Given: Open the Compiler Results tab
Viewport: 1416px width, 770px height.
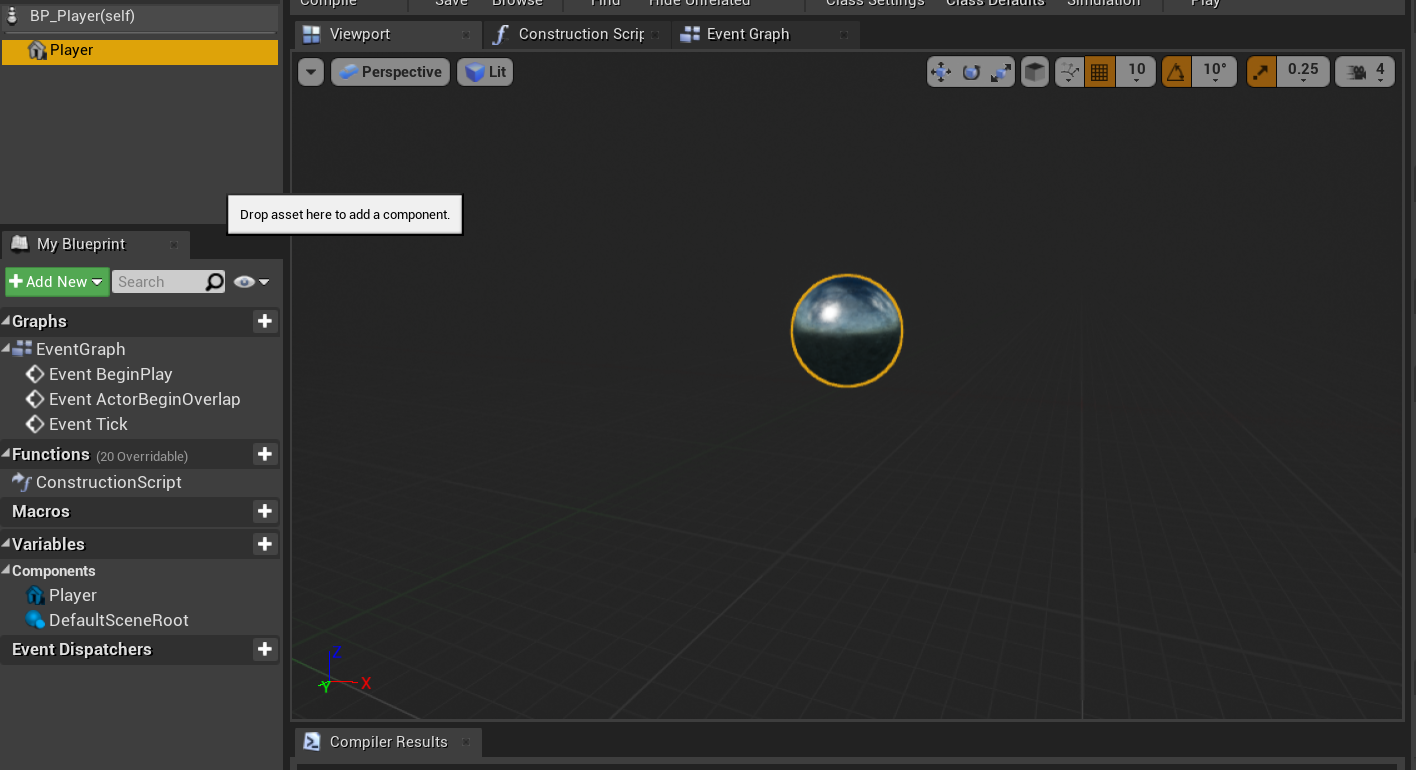Looking at the screenshot, I should tap(388, 742).
